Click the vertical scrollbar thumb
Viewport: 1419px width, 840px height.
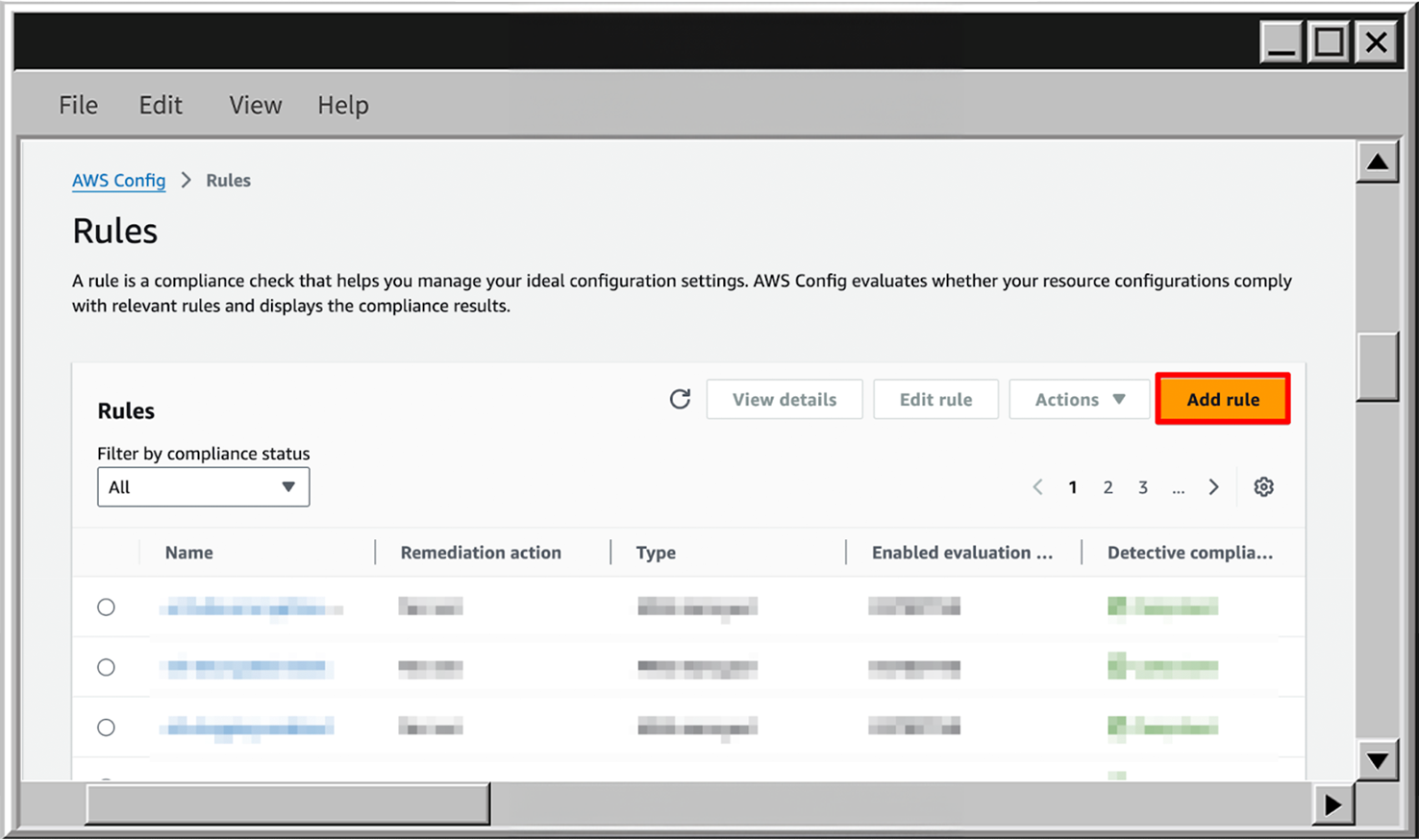pos(1377,366)
